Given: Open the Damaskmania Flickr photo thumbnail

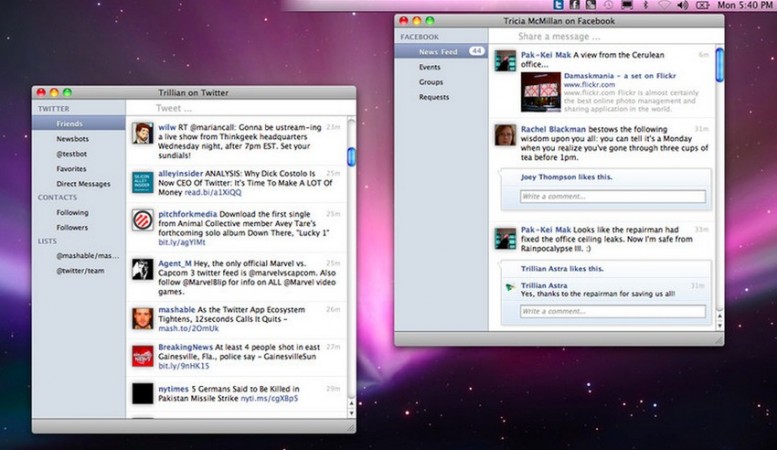Looking at the screenshot, I should tap(541, 92).
